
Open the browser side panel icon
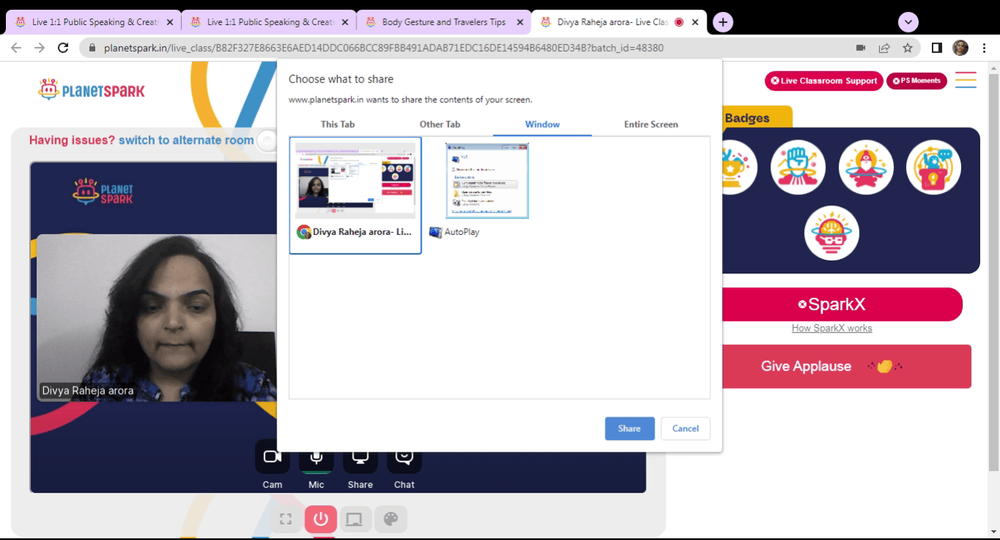pos(937,48)
